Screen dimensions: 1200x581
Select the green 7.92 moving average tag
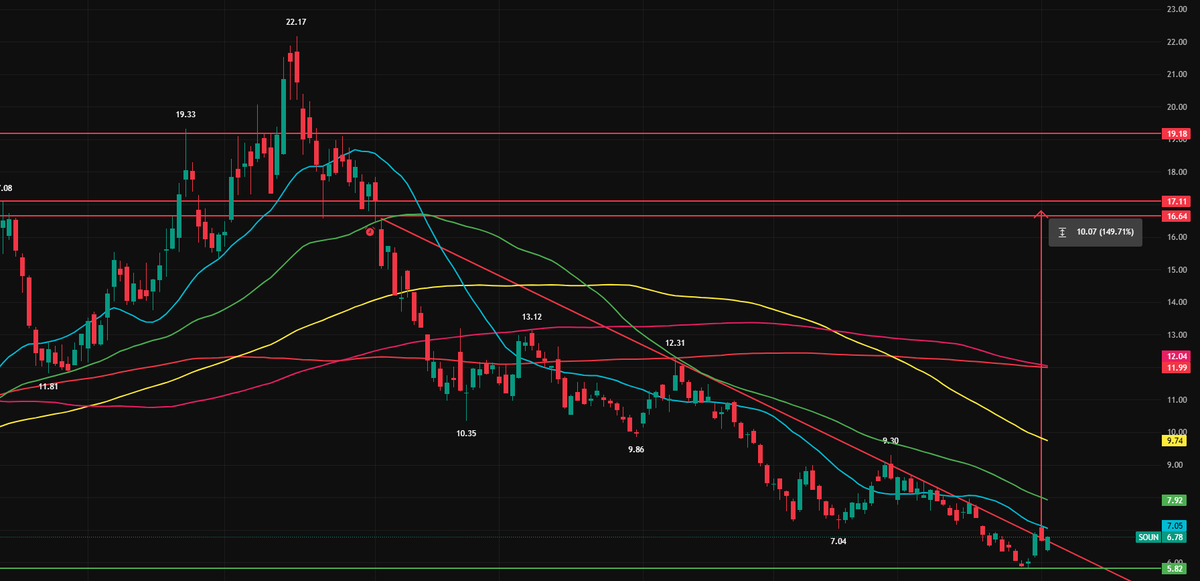coord(1174,500)
